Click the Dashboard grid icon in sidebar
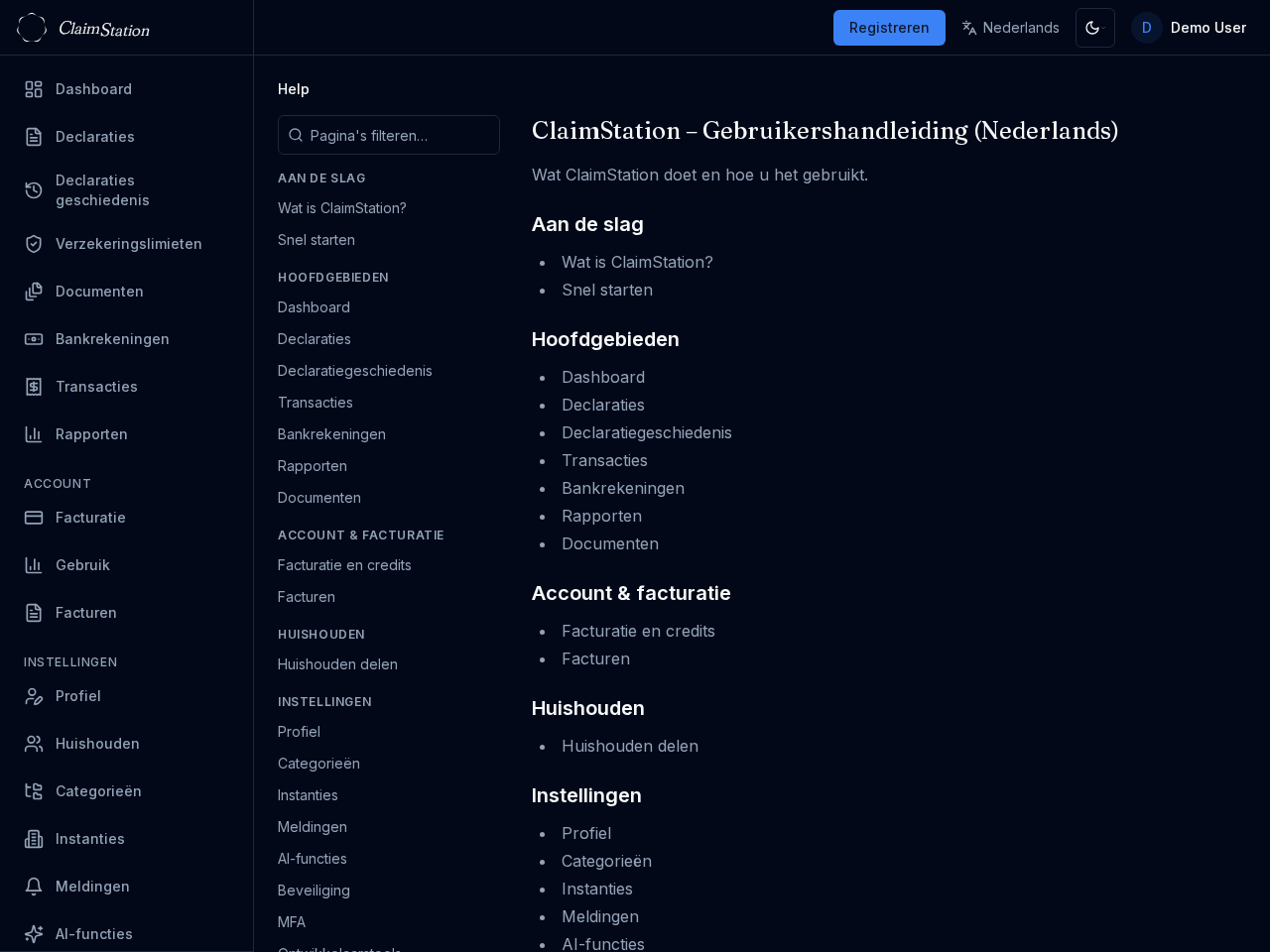Image resolution: width=1270 pixels, height=952 pixels. pyautogui.click(x=34, y=89)
